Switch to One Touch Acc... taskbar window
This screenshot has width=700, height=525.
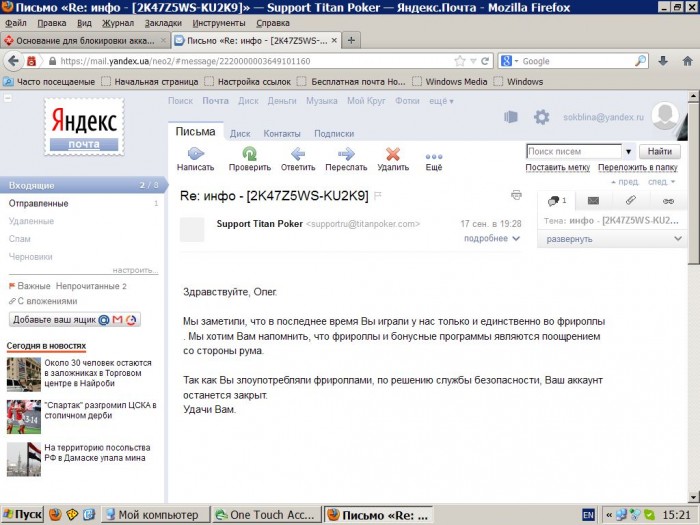click(267, 515)
